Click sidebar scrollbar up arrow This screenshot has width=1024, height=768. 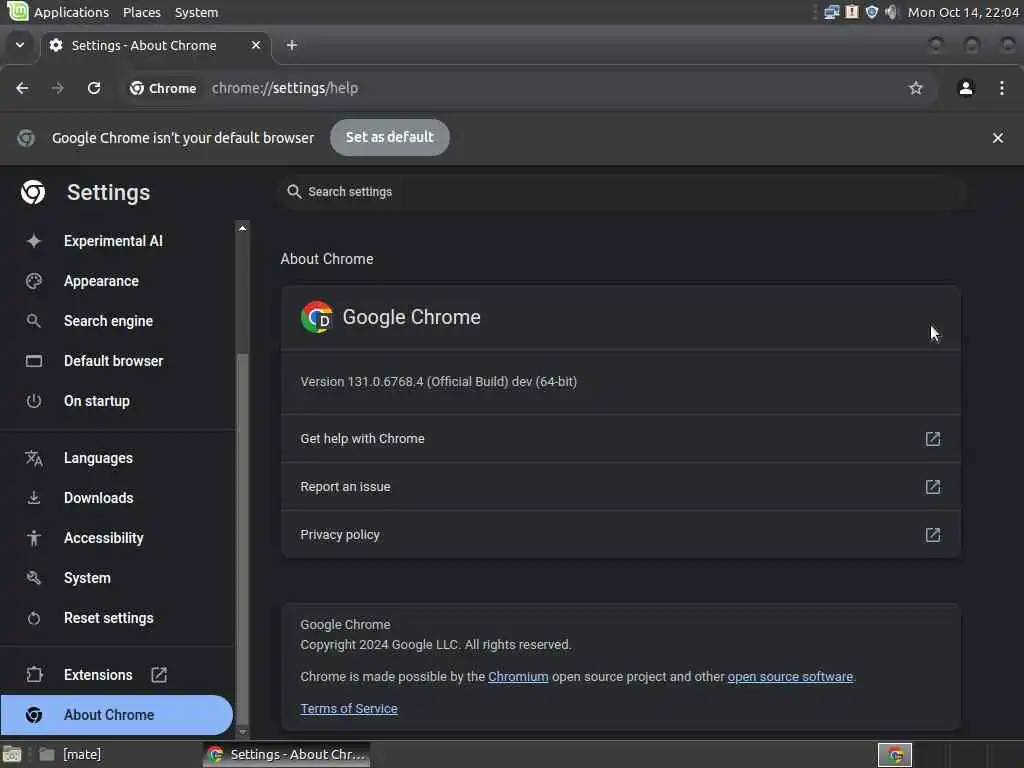pos(242,229)
